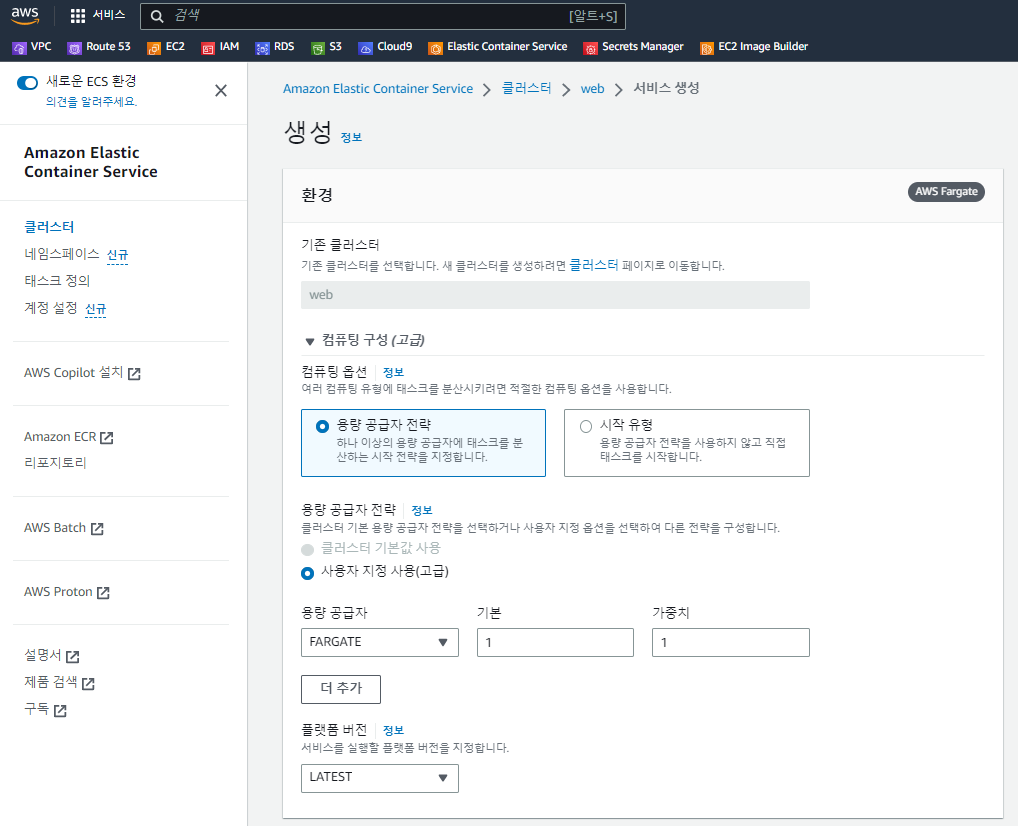Open EC2 Image Builder shortcut icon
Viewport: 1018px width, 826px height.
tap(706, 47)
